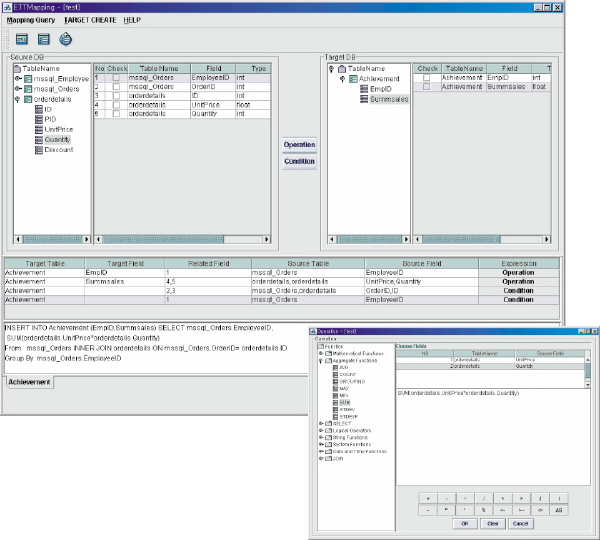Click the Condition button between panels
600x540 pixels.
coord(299,161)
